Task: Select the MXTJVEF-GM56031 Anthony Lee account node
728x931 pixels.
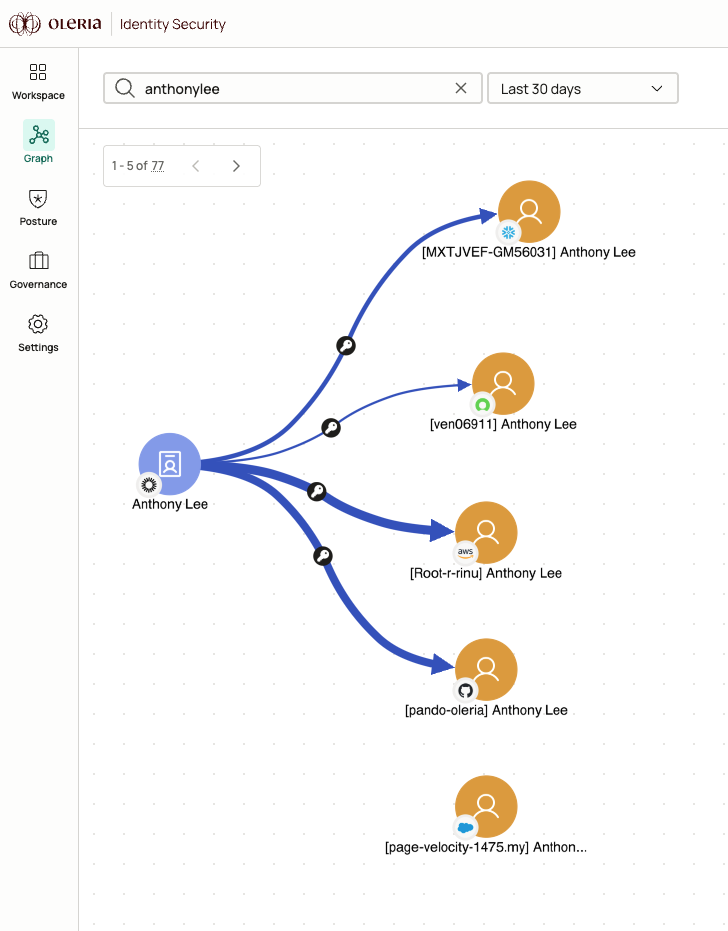Action: (529, 211)
